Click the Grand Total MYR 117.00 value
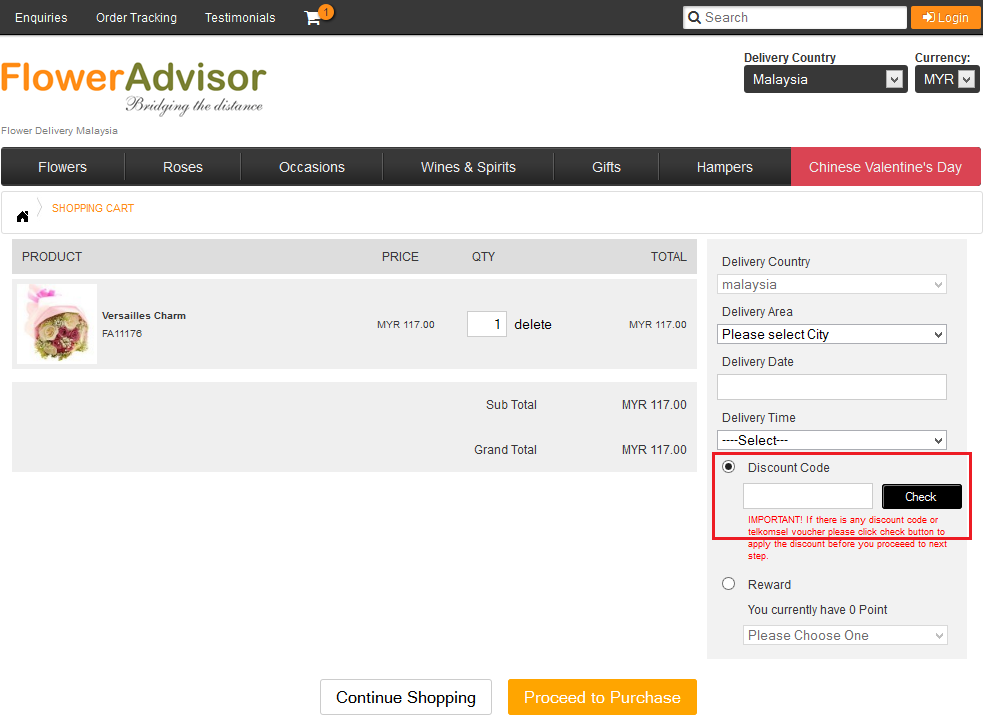 [x=654, y=450]
